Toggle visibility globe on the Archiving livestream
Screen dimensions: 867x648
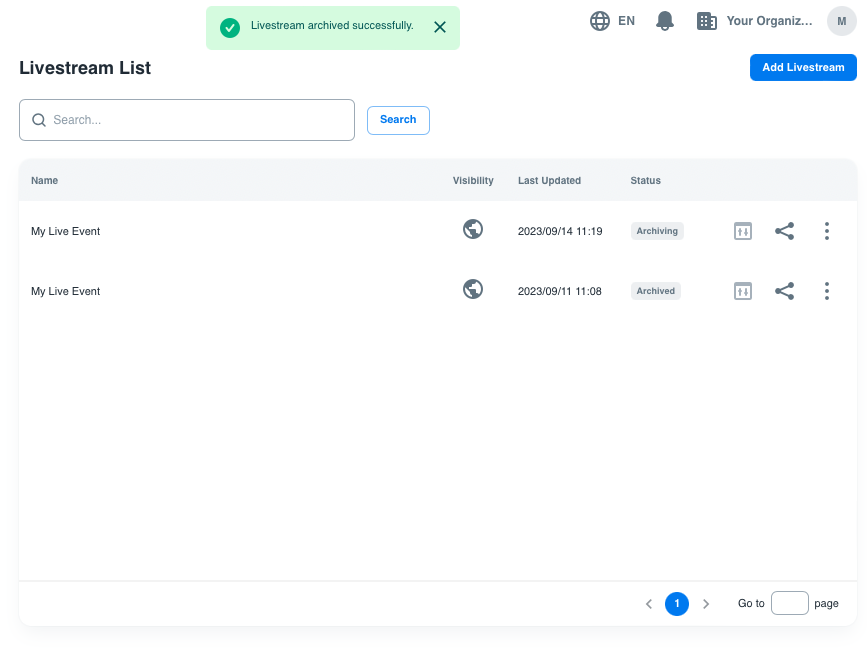(473, 230)
